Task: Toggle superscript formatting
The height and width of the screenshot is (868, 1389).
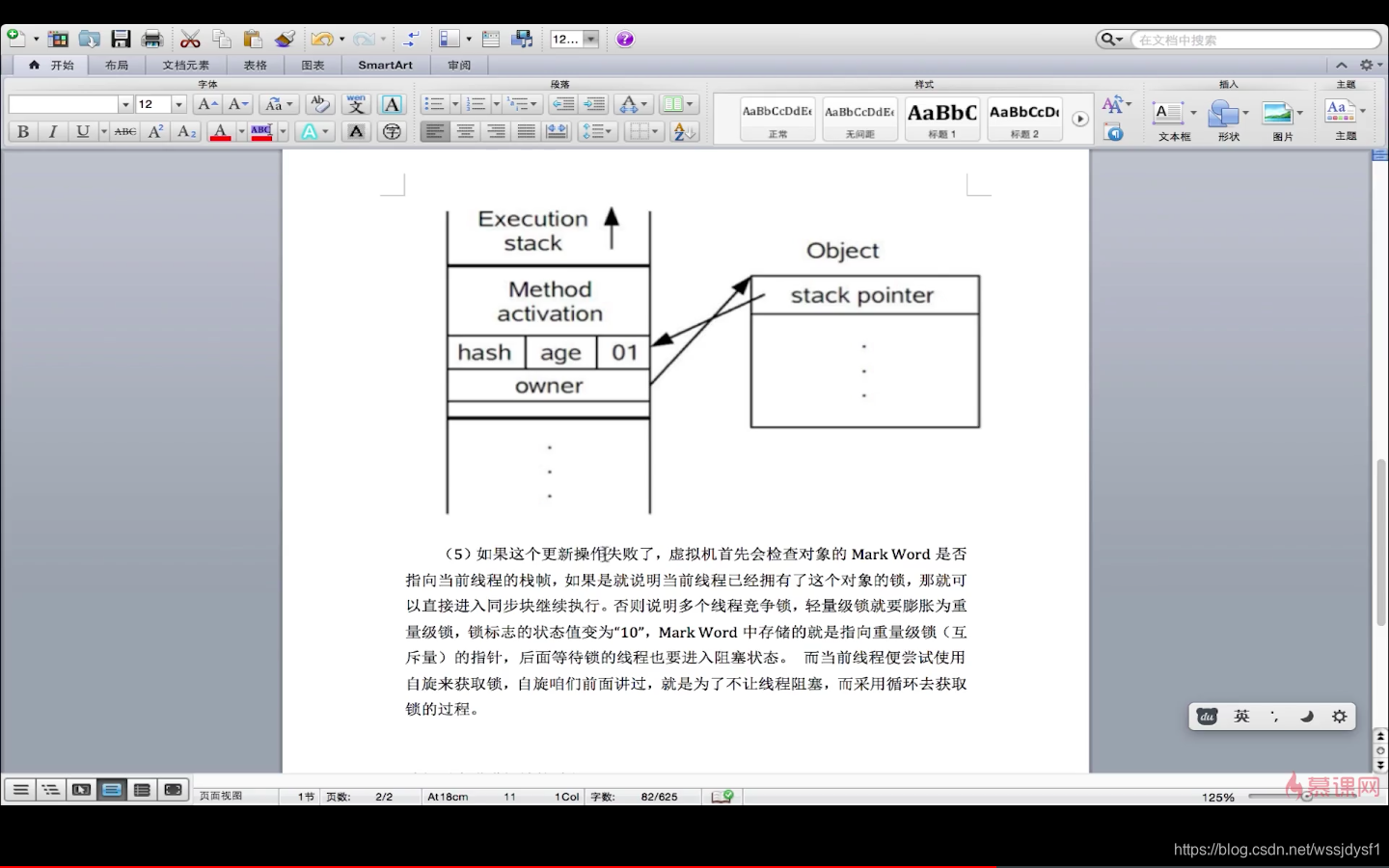Action: point(155,131)
